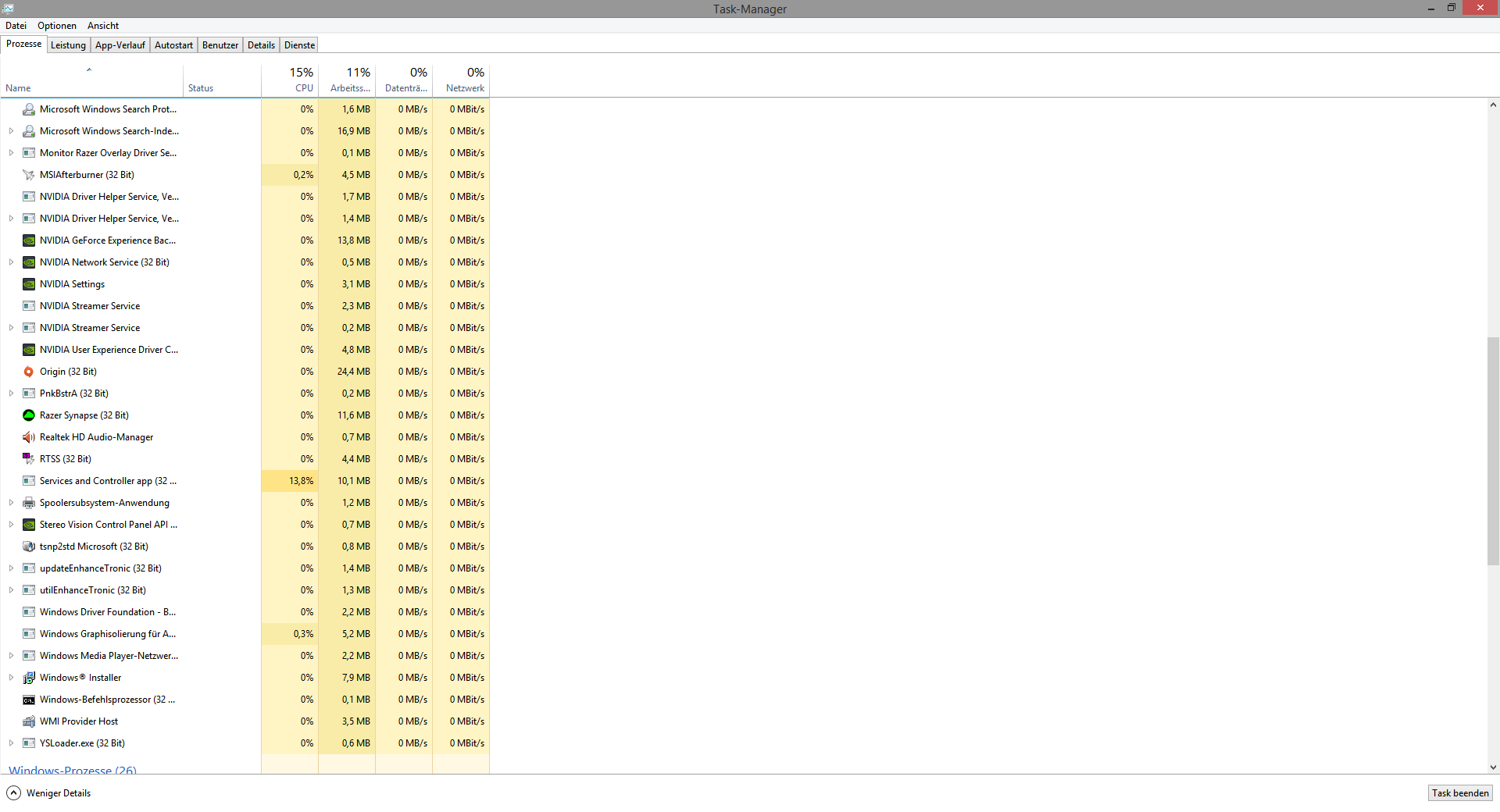Click the Windows-Prozesse (26) group heading

[x=73, y=769]
